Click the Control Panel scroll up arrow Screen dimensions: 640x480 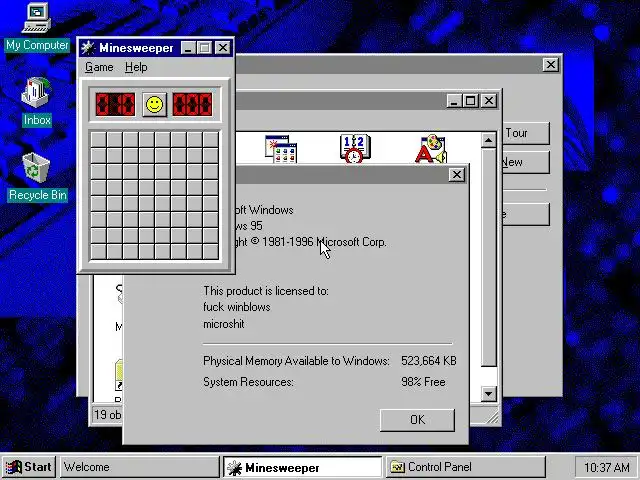click(x=489, y=140)
